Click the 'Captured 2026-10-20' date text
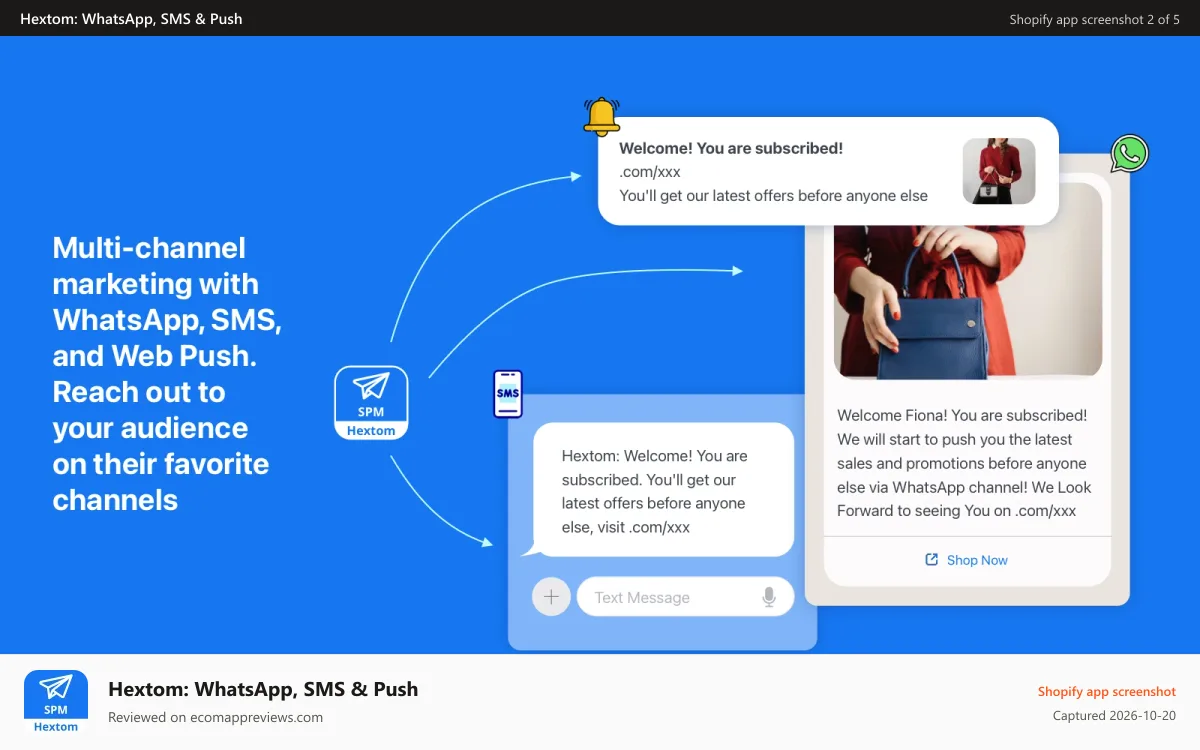 click(1114, 716)
